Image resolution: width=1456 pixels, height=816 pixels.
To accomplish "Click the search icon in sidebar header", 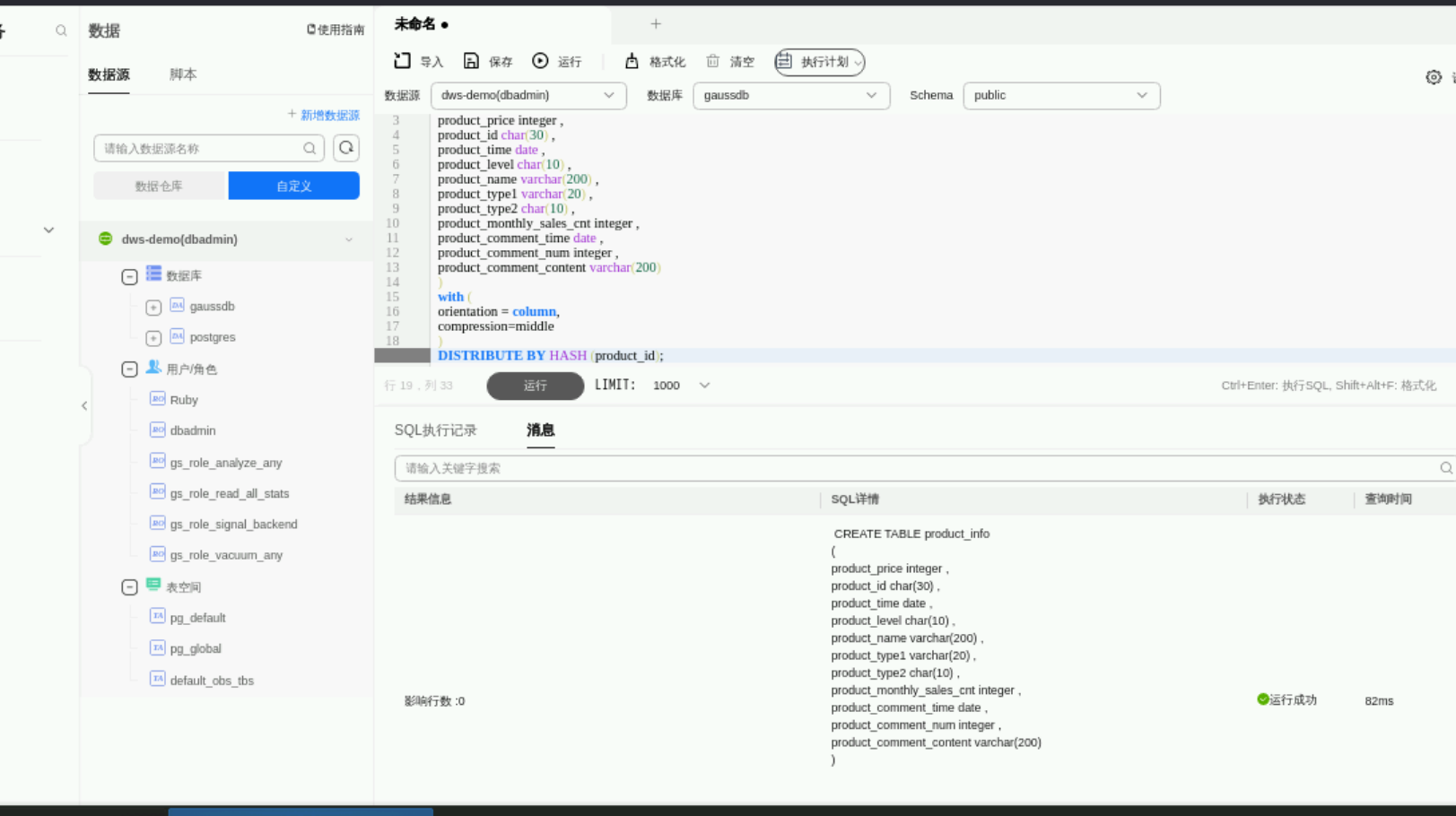I will coord(61,30).
